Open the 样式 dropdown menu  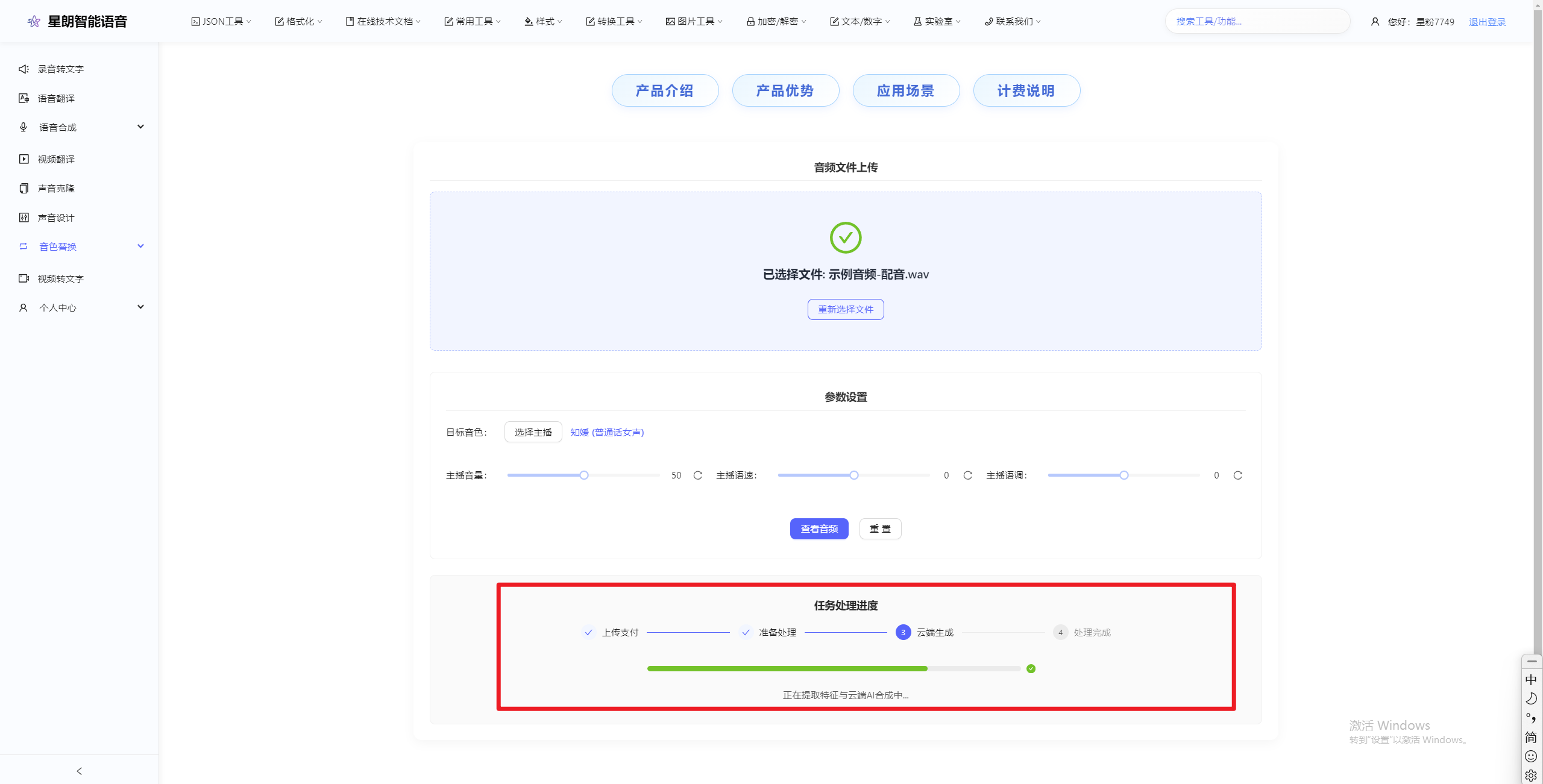click(543, 22)
